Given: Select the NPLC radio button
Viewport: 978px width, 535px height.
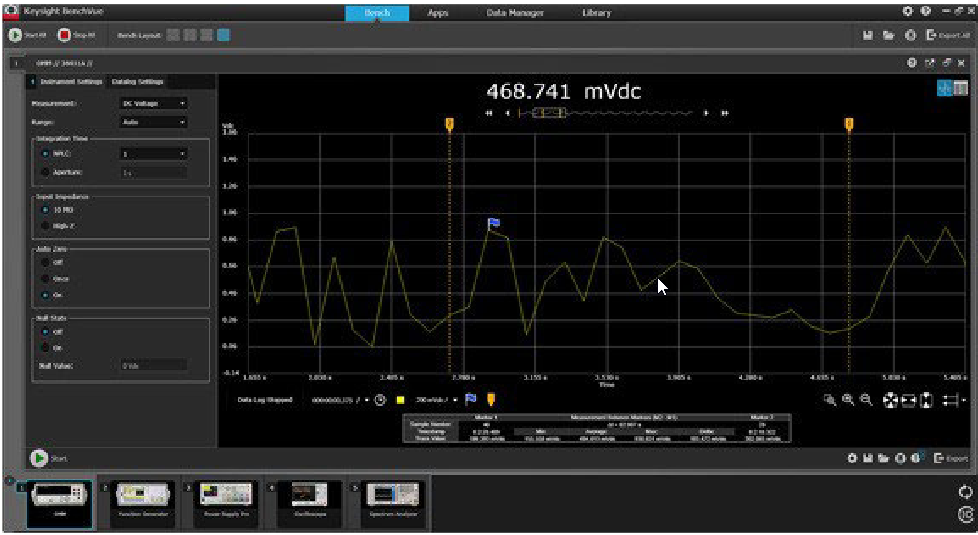Looking at the screenshot, I should pos(45,154).
